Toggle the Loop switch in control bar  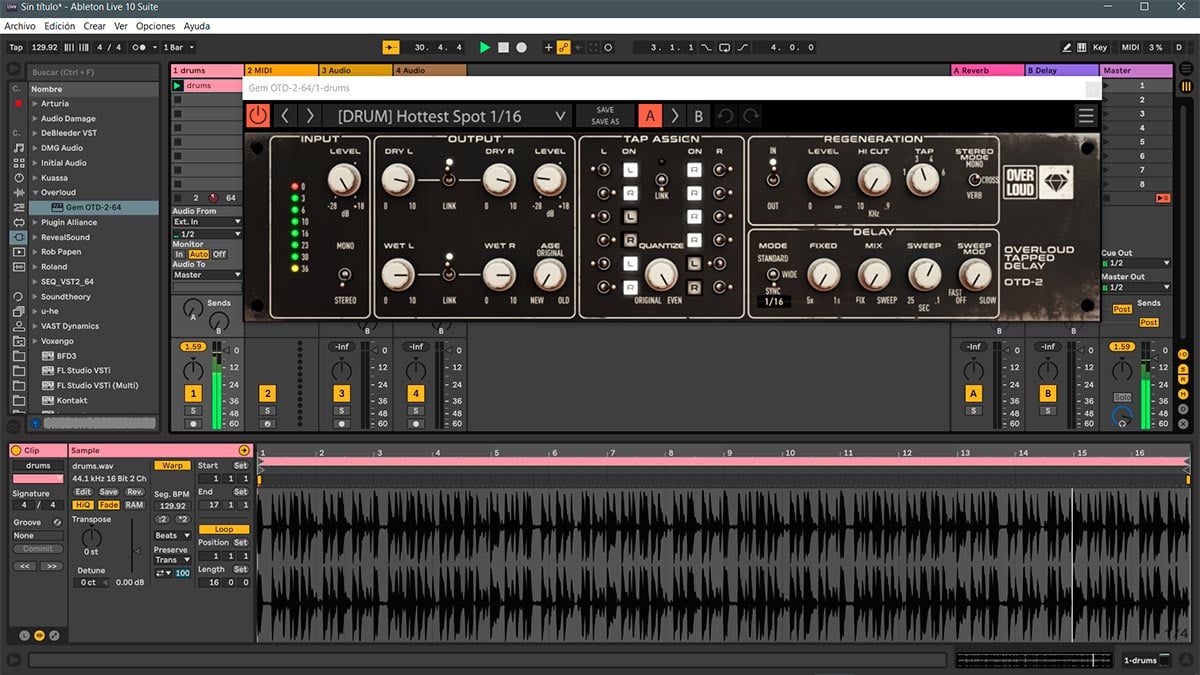(725, 47)
